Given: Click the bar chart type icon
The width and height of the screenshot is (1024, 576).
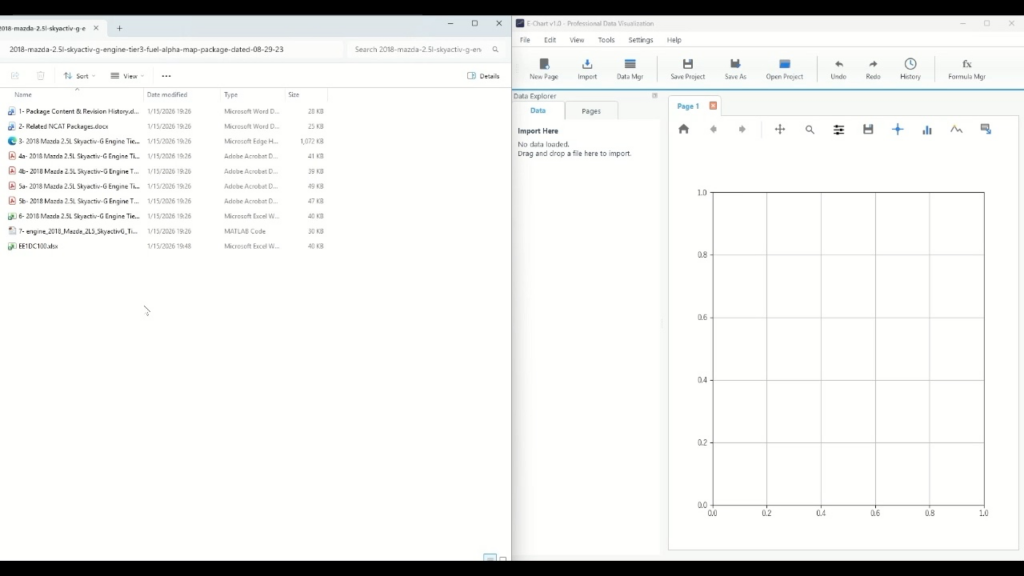Looking at the screenshot, I should tap(927, 129).
